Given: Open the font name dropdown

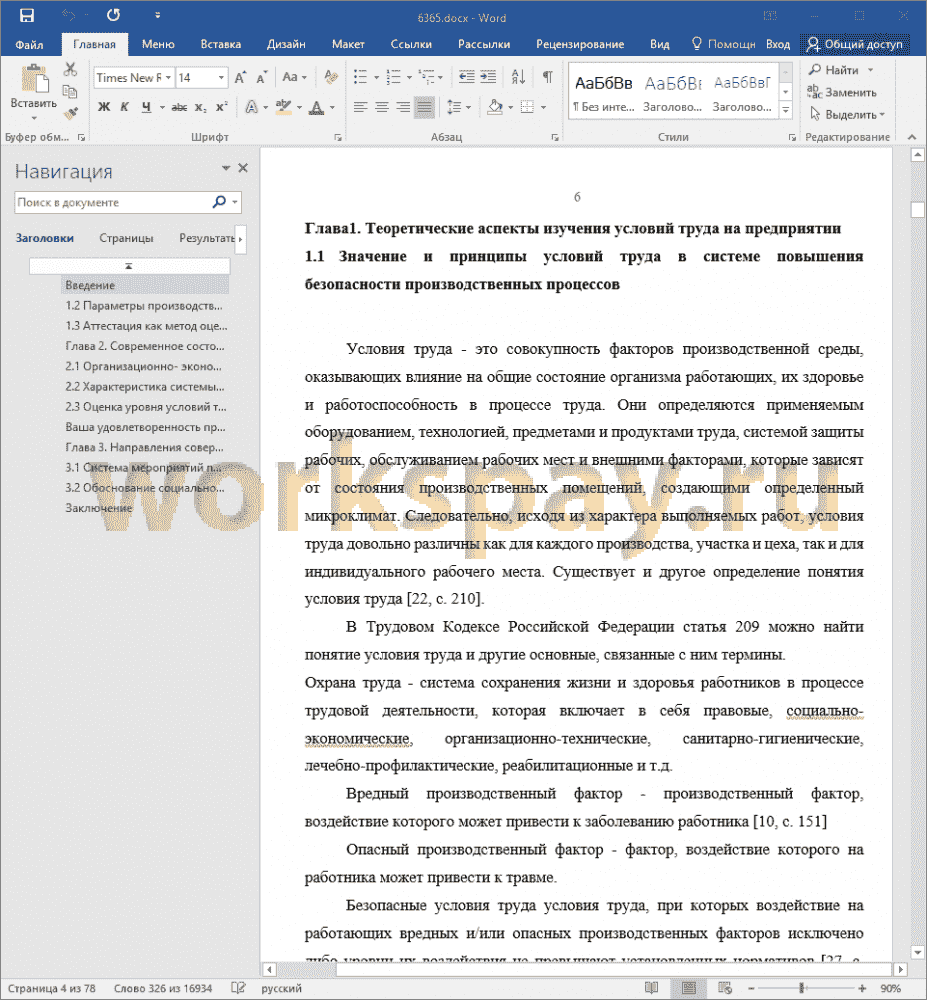Looking at the screenshot, I should coord(168,78).
